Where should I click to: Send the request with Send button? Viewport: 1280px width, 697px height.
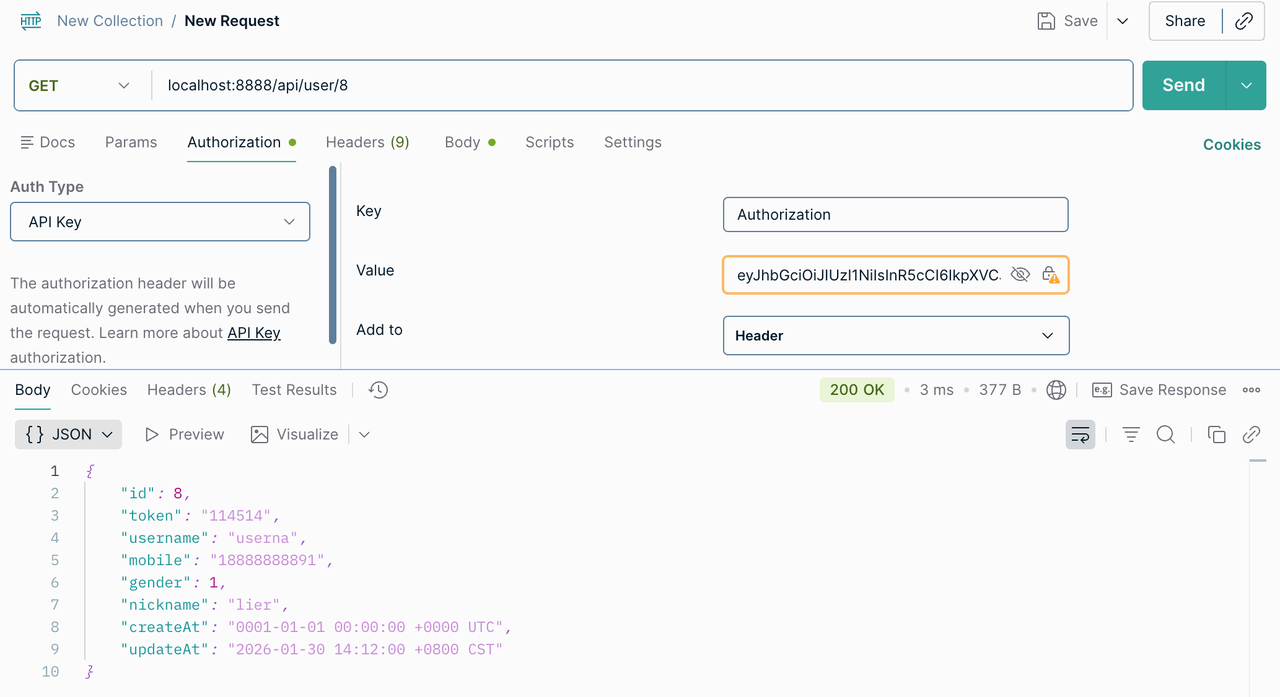[1184, 85]
